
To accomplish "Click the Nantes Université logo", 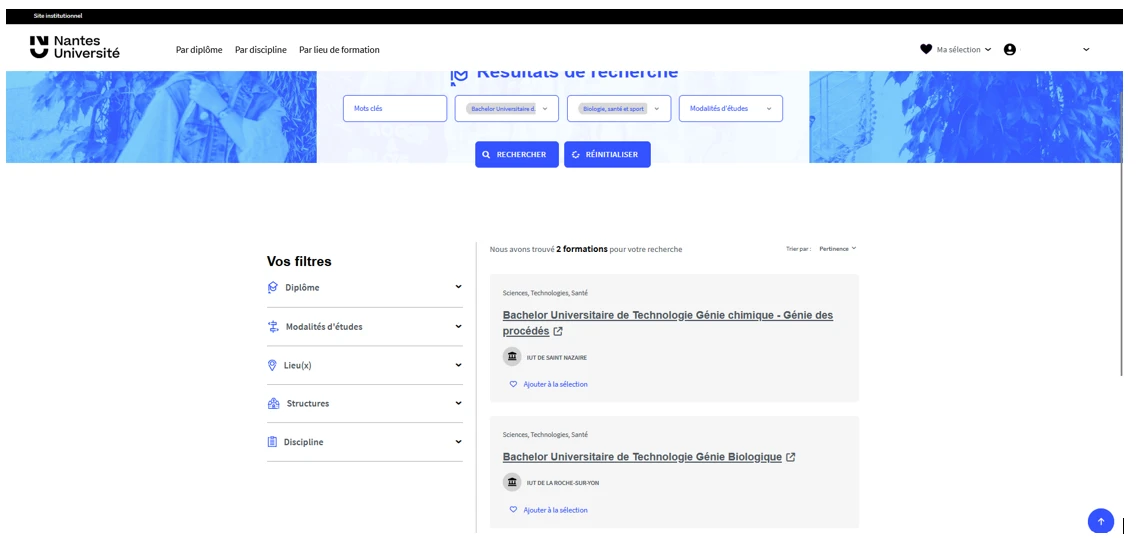I will click(74, 47).
